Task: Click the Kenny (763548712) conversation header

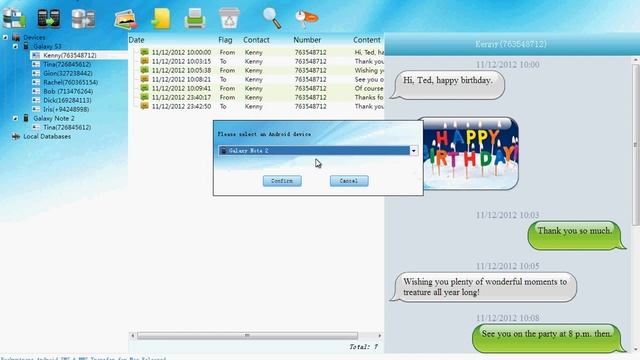Action: (511, 44)
